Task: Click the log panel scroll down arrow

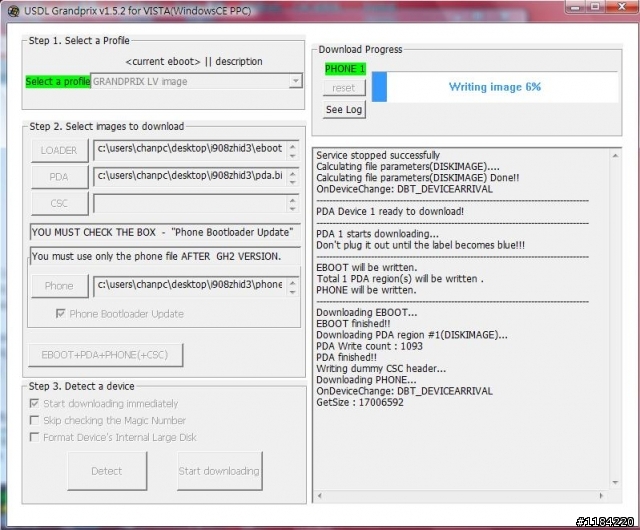Action: (615, 483)
